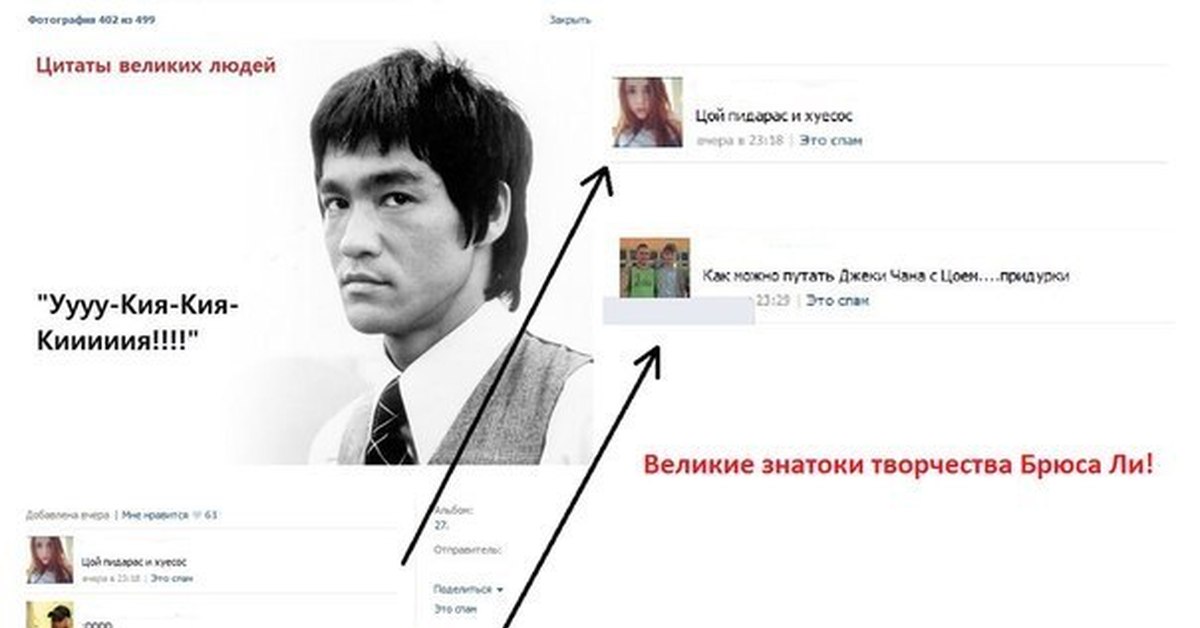This screenshot has height=628, width=1200.
Task: Click Мне нравится under the photo
Action: (x=155, y=515)
